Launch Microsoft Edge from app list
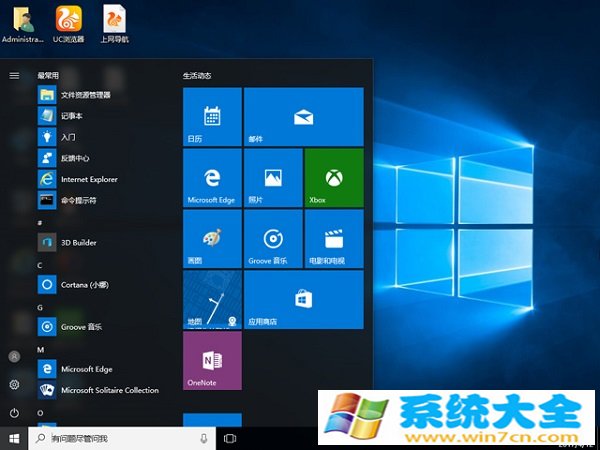Screen dimensions: 600x450 click(103, 369)
